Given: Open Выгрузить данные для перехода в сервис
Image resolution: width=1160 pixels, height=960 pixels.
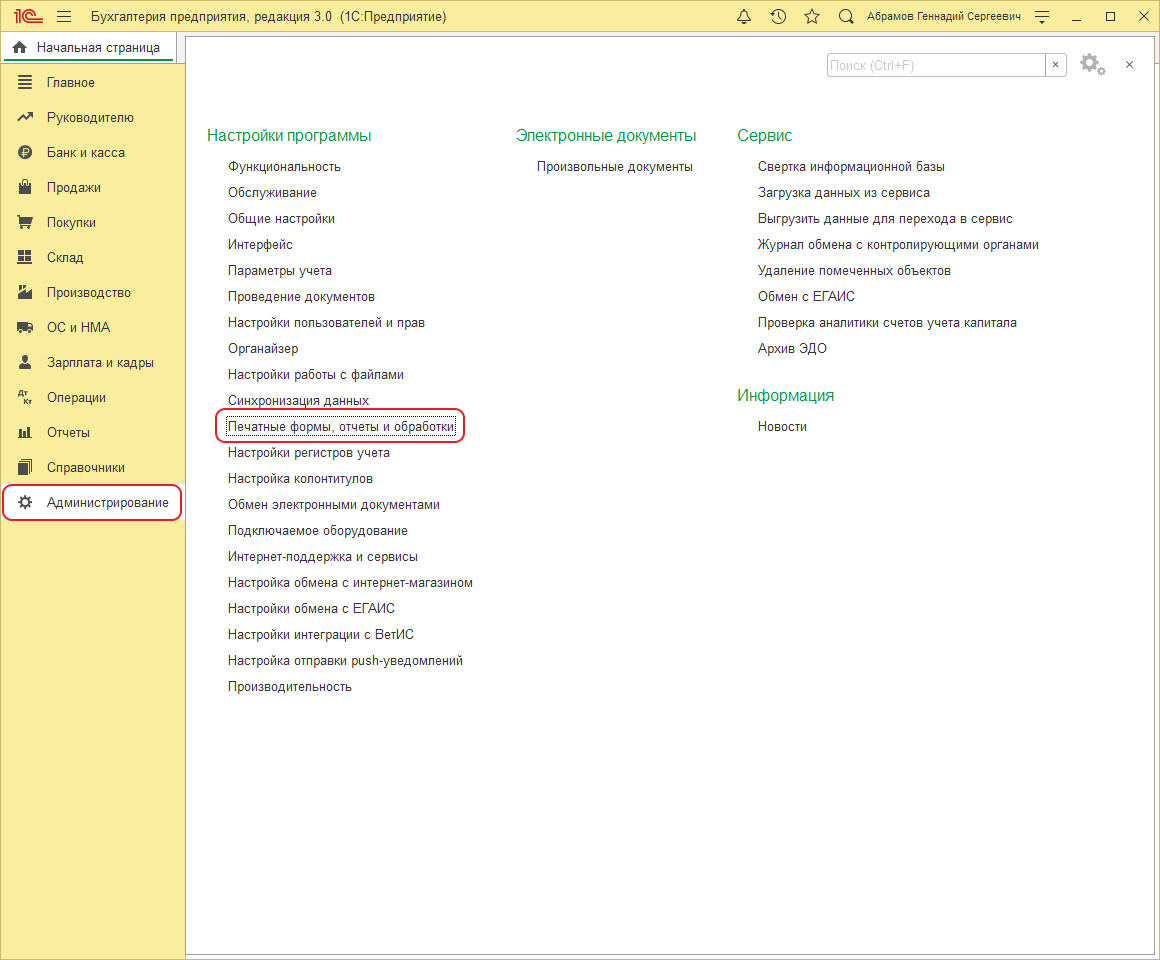Looking at the screenshot, I should click(885, 218).
